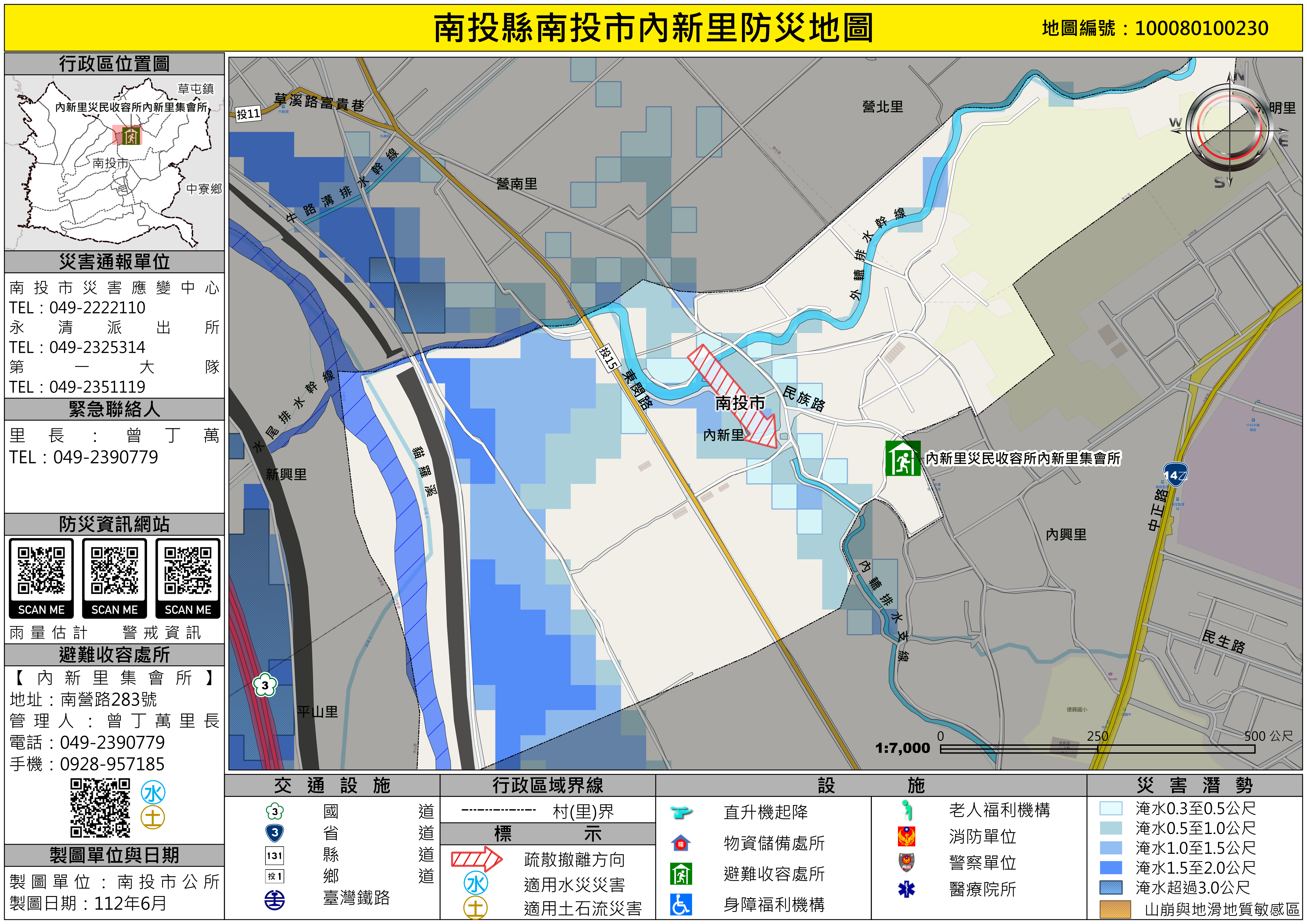Click the supply storage house legend icon
Screen dimensions: 1307x924
click(x=681, y=843)
